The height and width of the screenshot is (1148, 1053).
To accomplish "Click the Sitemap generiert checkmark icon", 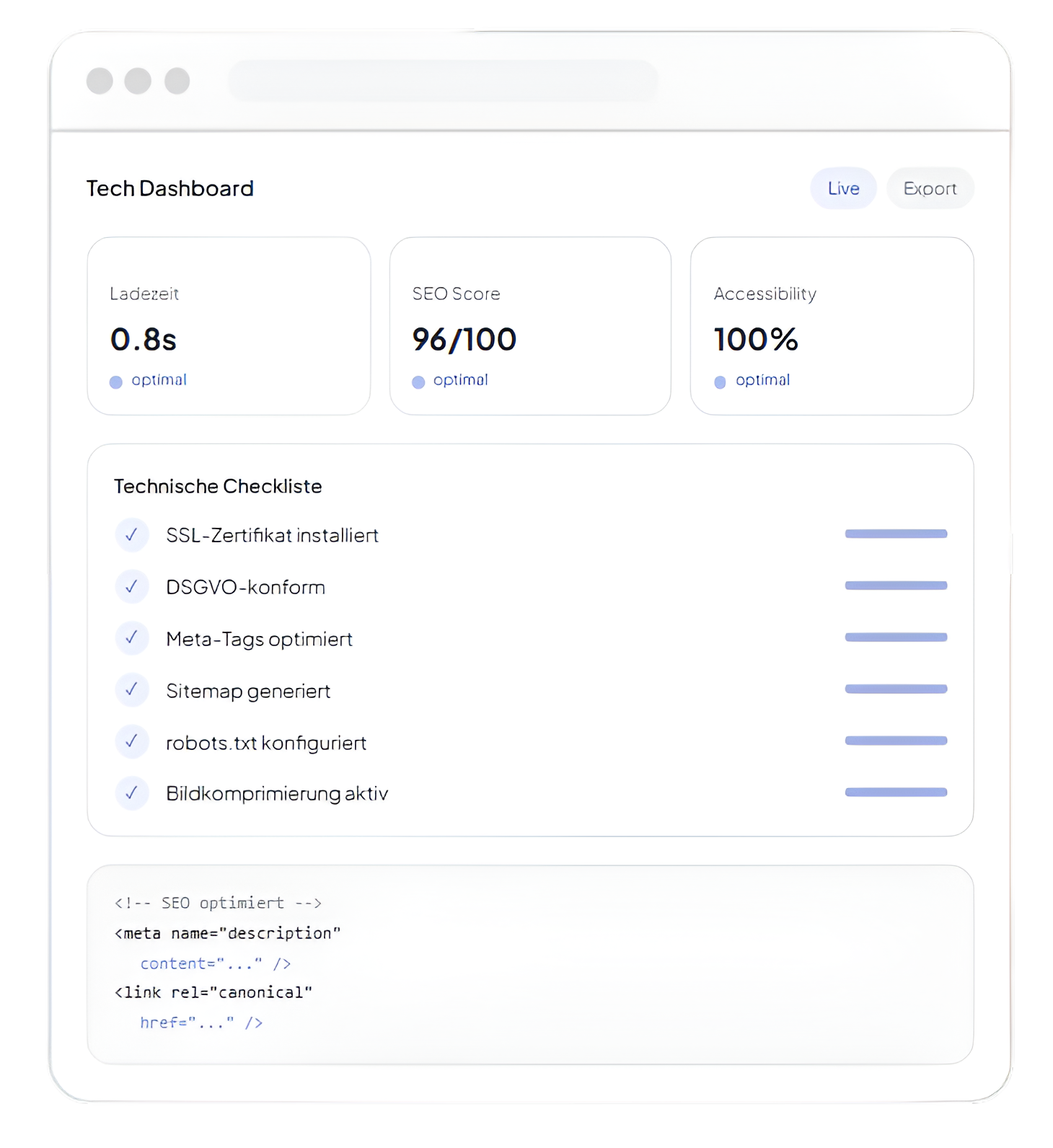I will coord(132,690).
